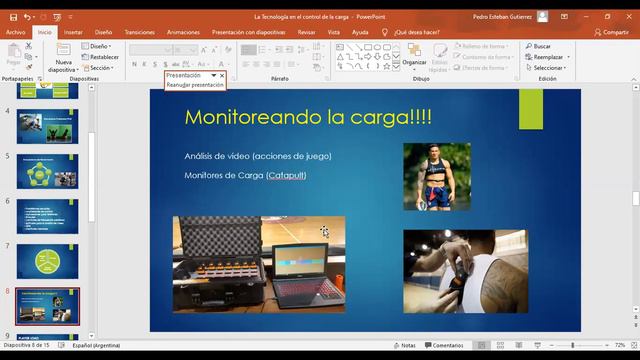Click the Cut scissors icon
The width and height of the screenshot is (640, 360).
(29, 46)
